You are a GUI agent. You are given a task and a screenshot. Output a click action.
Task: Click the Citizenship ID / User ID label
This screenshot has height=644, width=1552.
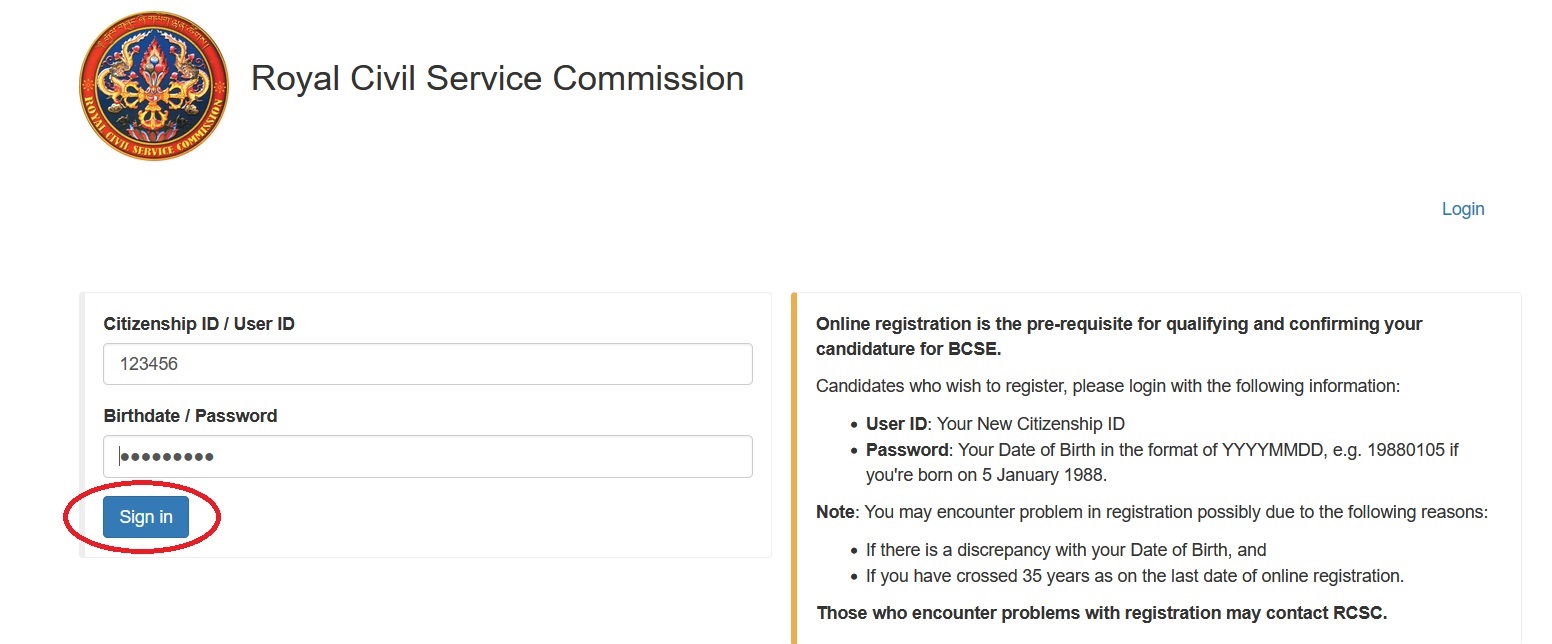point(199,324)
